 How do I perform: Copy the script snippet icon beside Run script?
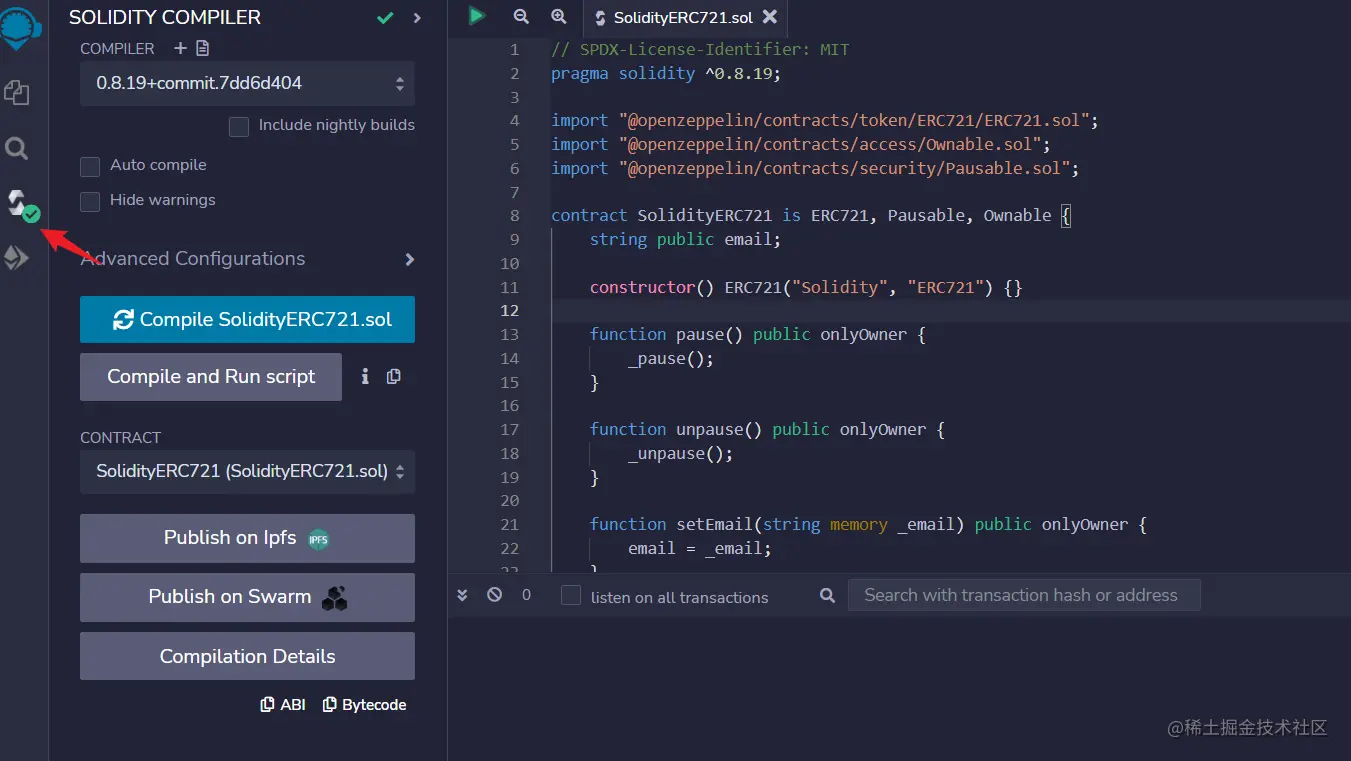tap(394, 376)
